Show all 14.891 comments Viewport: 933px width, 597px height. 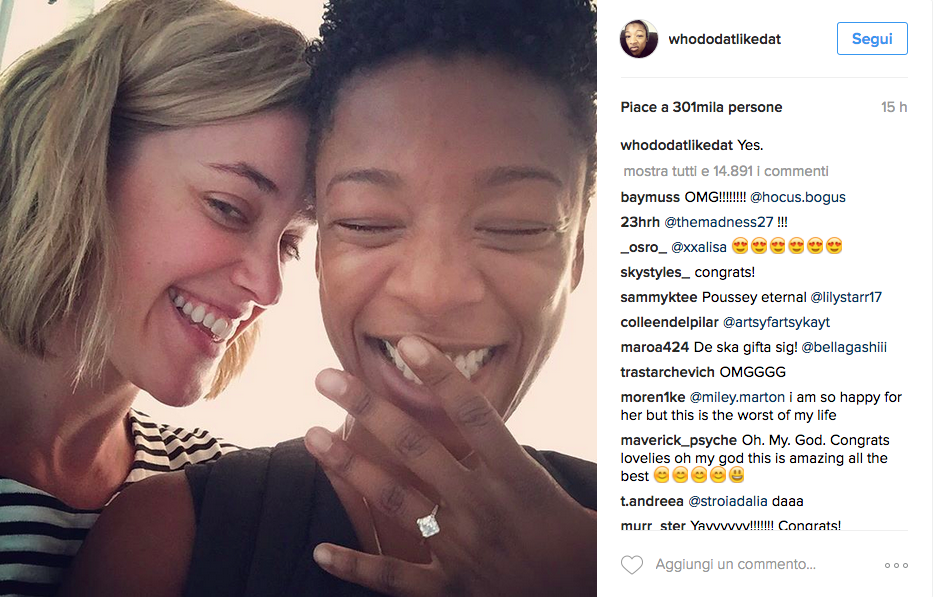click(x=725, y=171)
